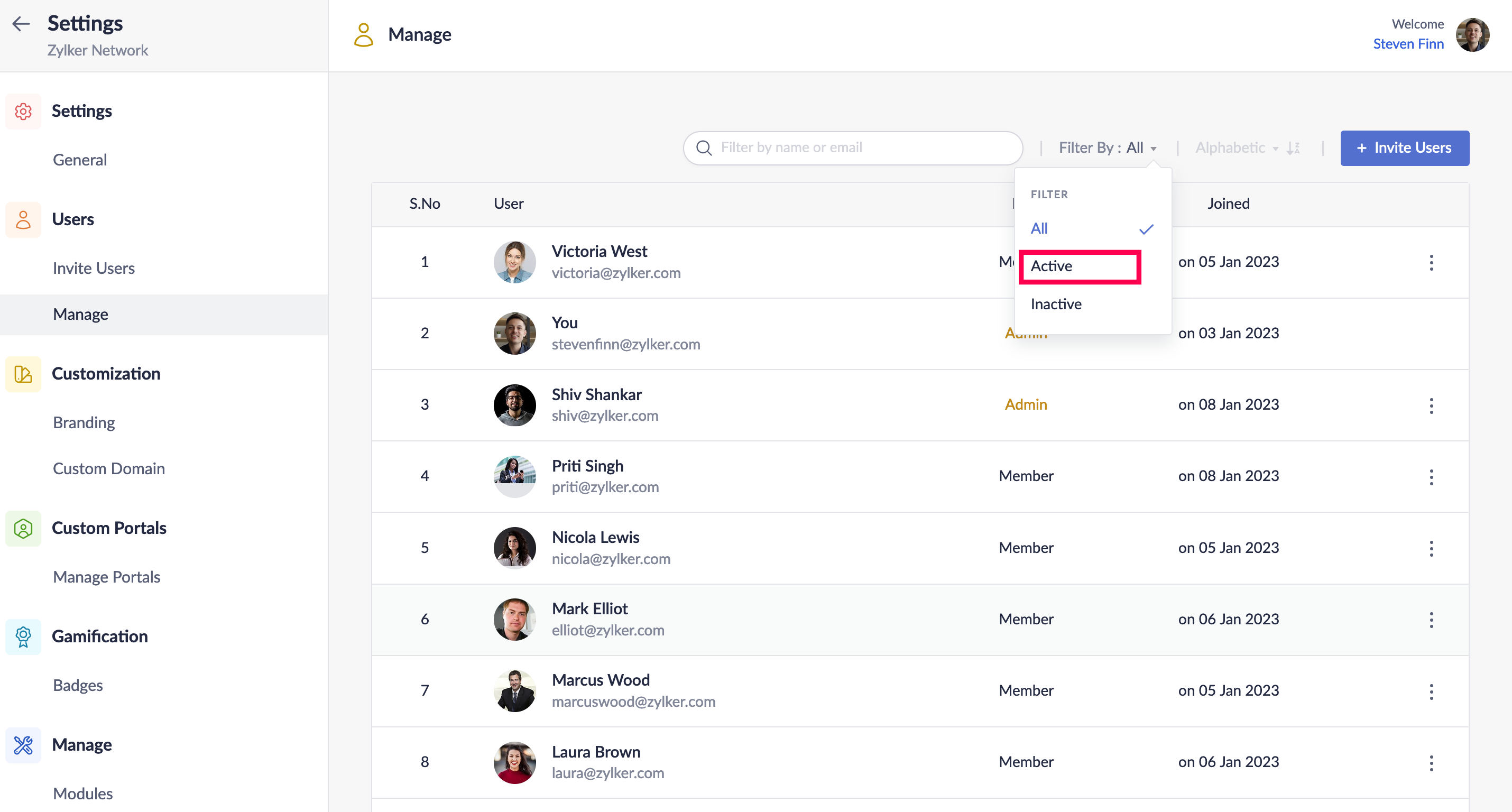Click the back arrow next to Settings

click(x=21, y=23)
